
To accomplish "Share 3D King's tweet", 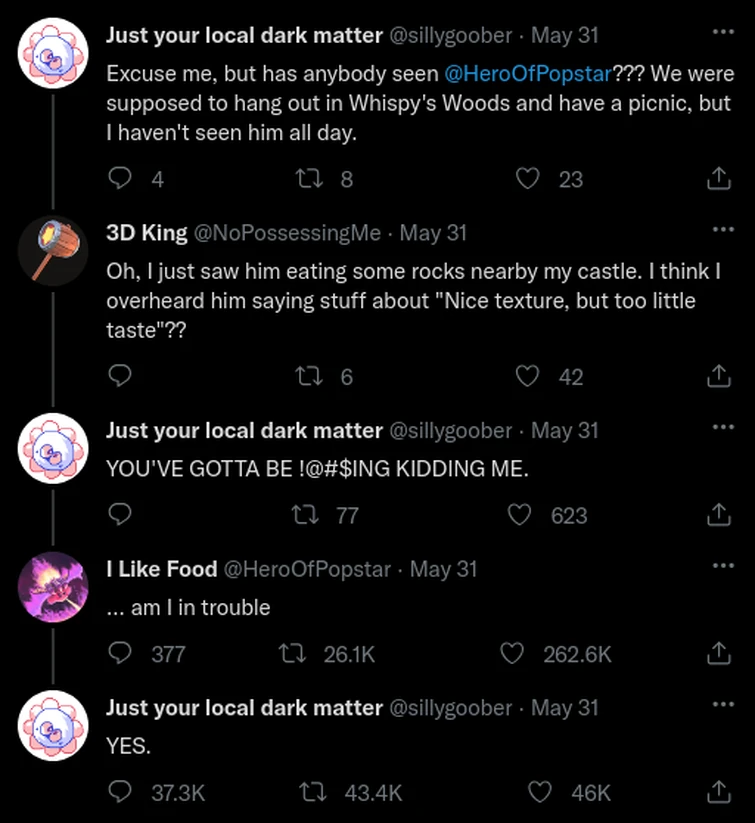I will pyautogui.click(x=718, y=377).
